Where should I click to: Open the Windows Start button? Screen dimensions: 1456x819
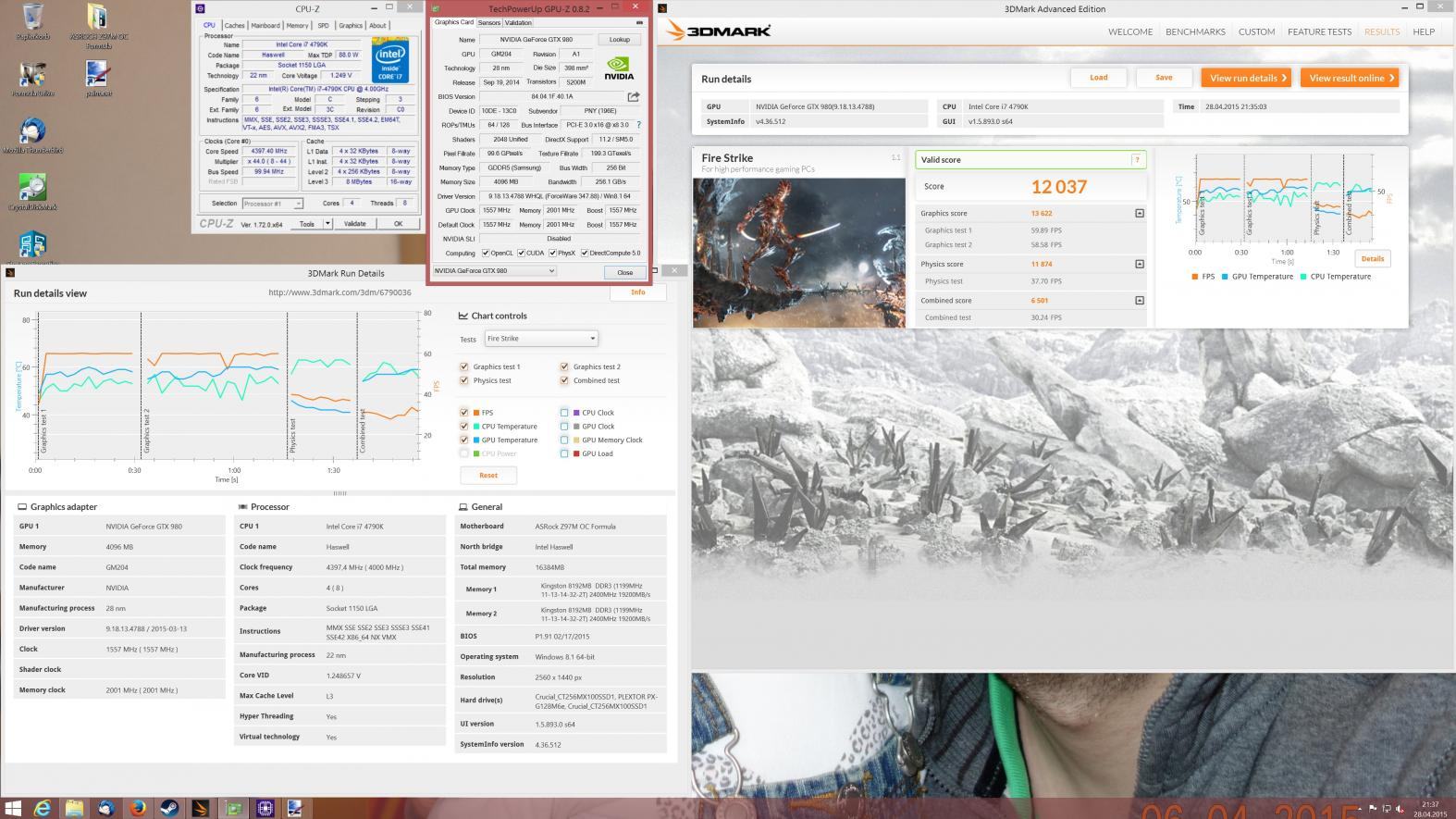(13, 808)
